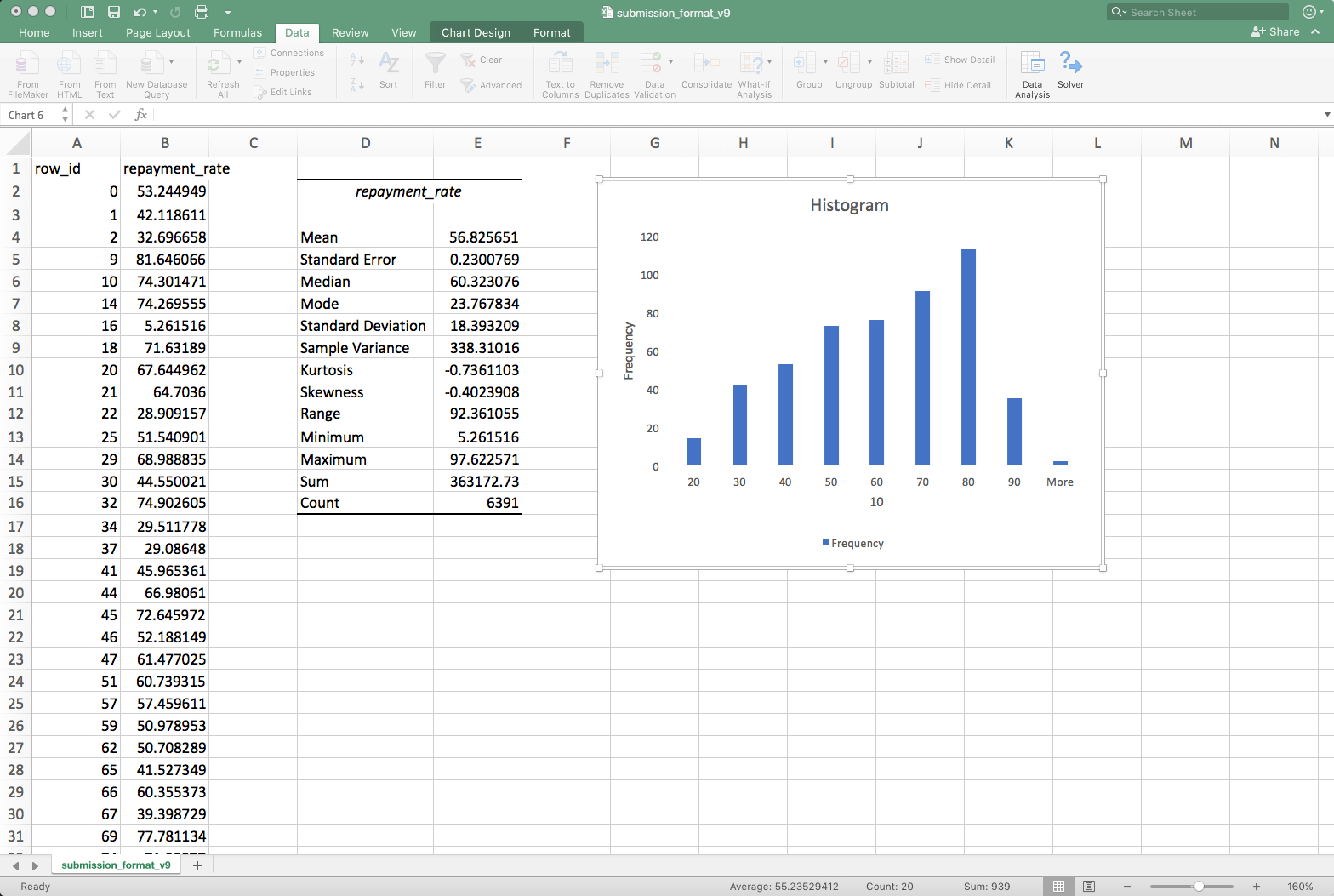Expand the Refresh All dropdown arrow
Screen dimensions: 1334x896
click(239, 62)
